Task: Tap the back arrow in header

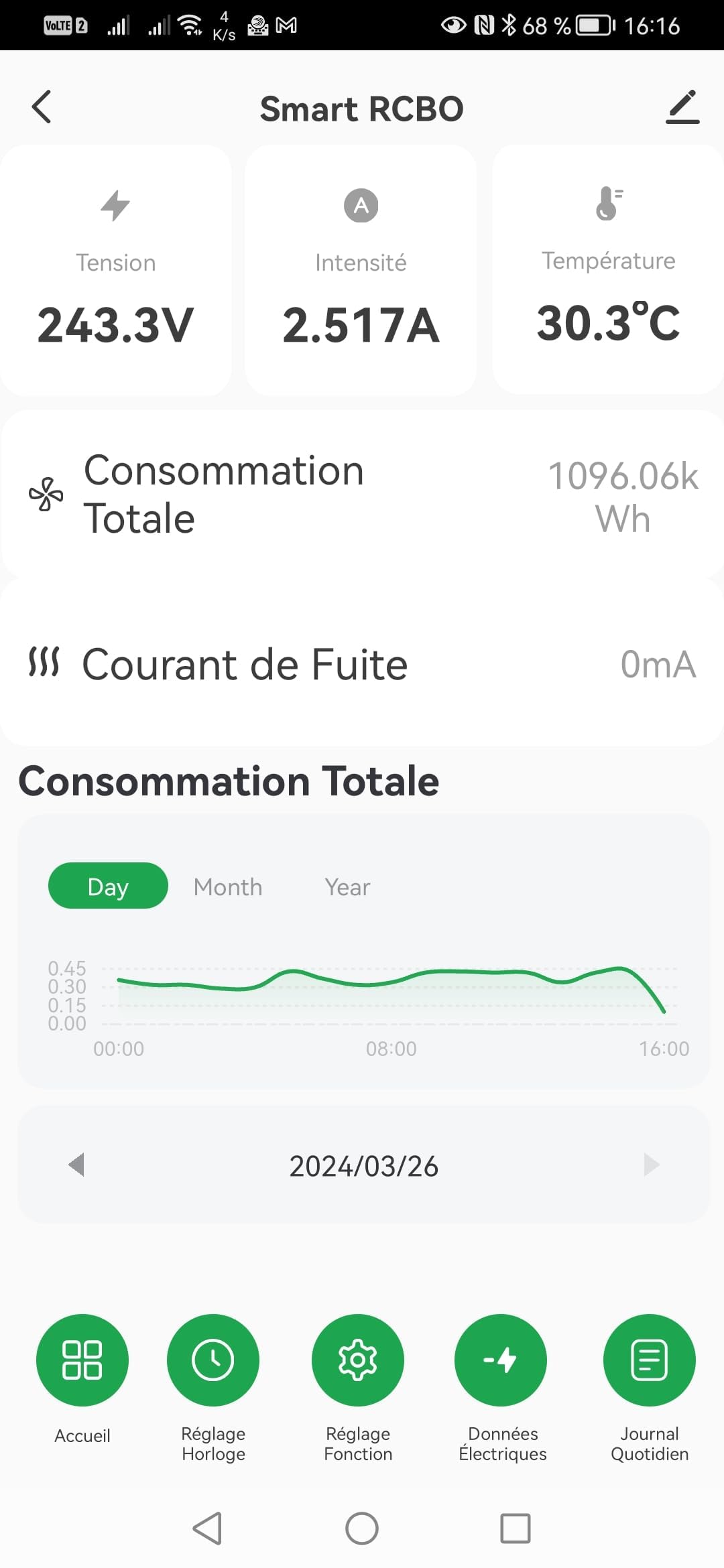Action: pos(42,107)
